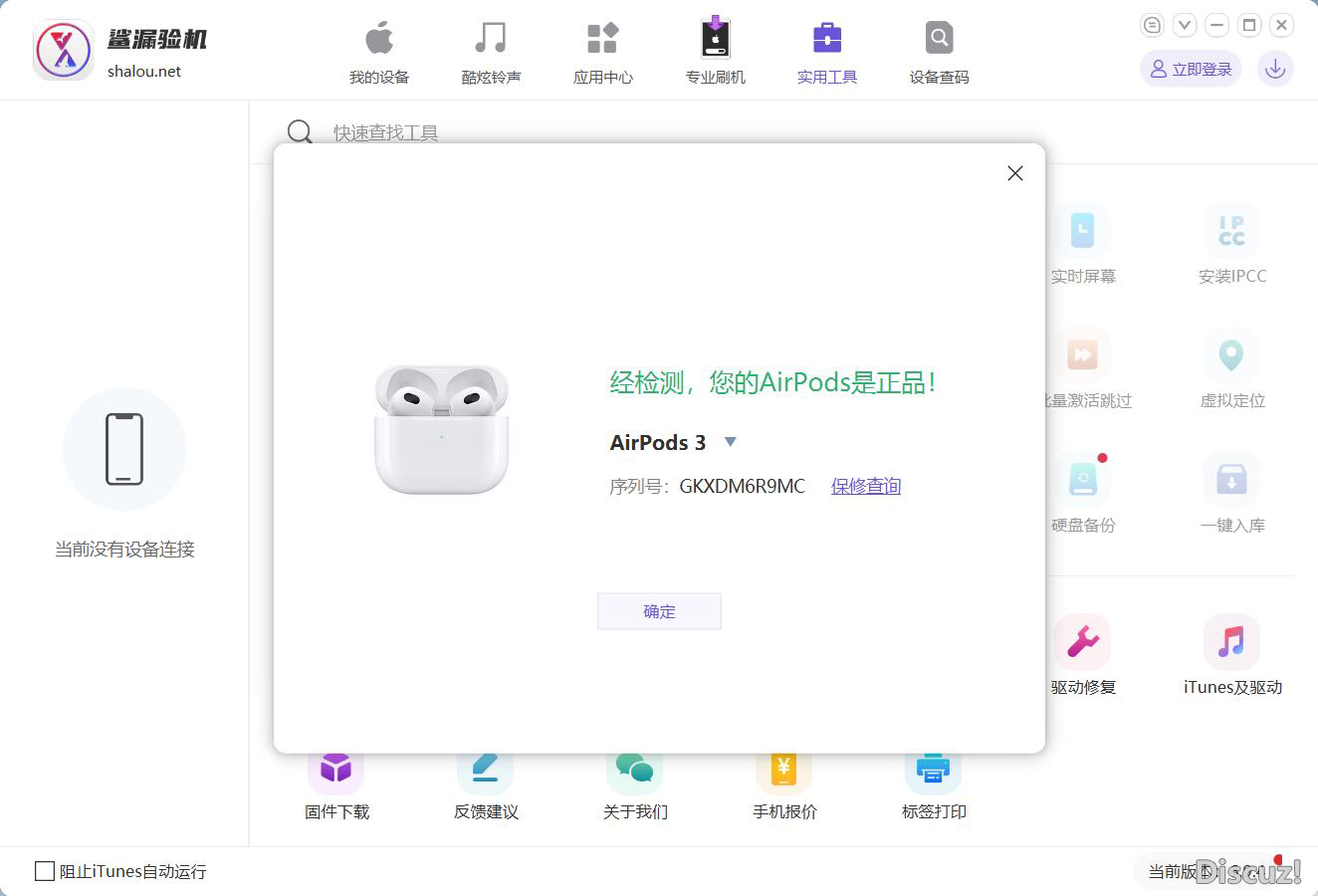Select the serial number GKXDM6R9MC text

(x=743, y=486)
